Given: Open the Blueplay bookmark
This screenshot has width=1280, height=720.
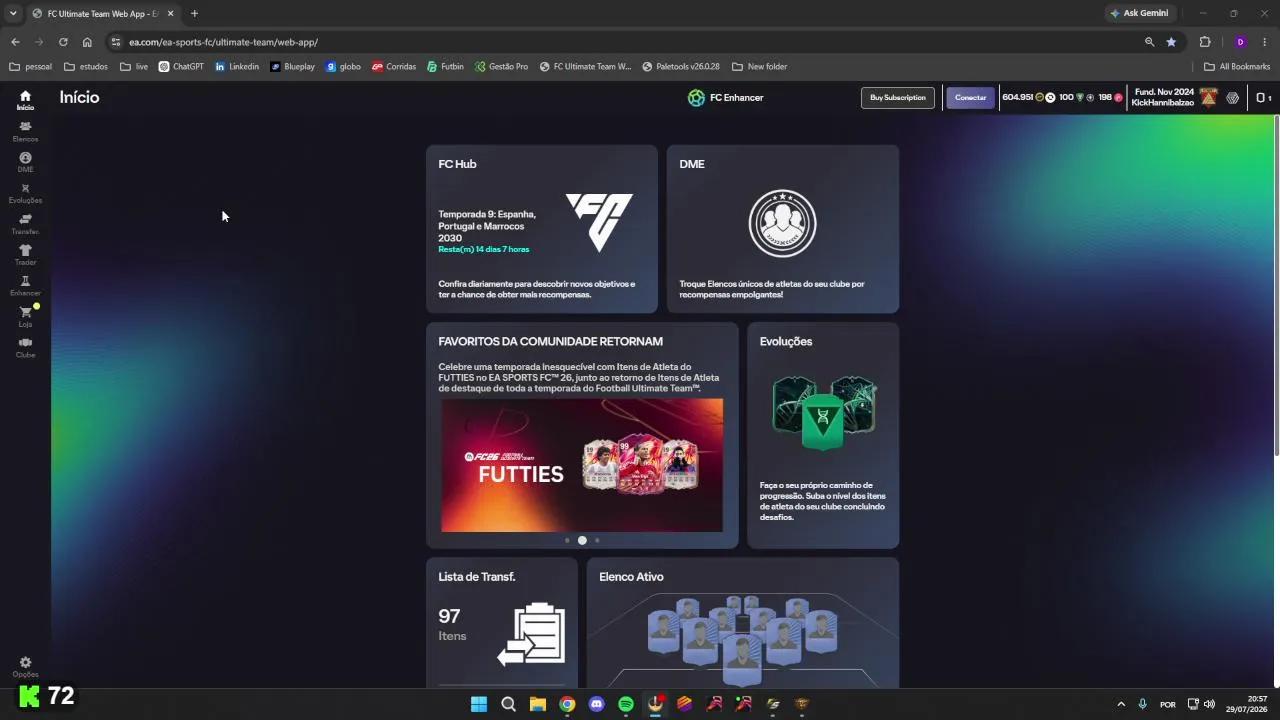Looking at the screenshot, I should (x=292, y=66).
